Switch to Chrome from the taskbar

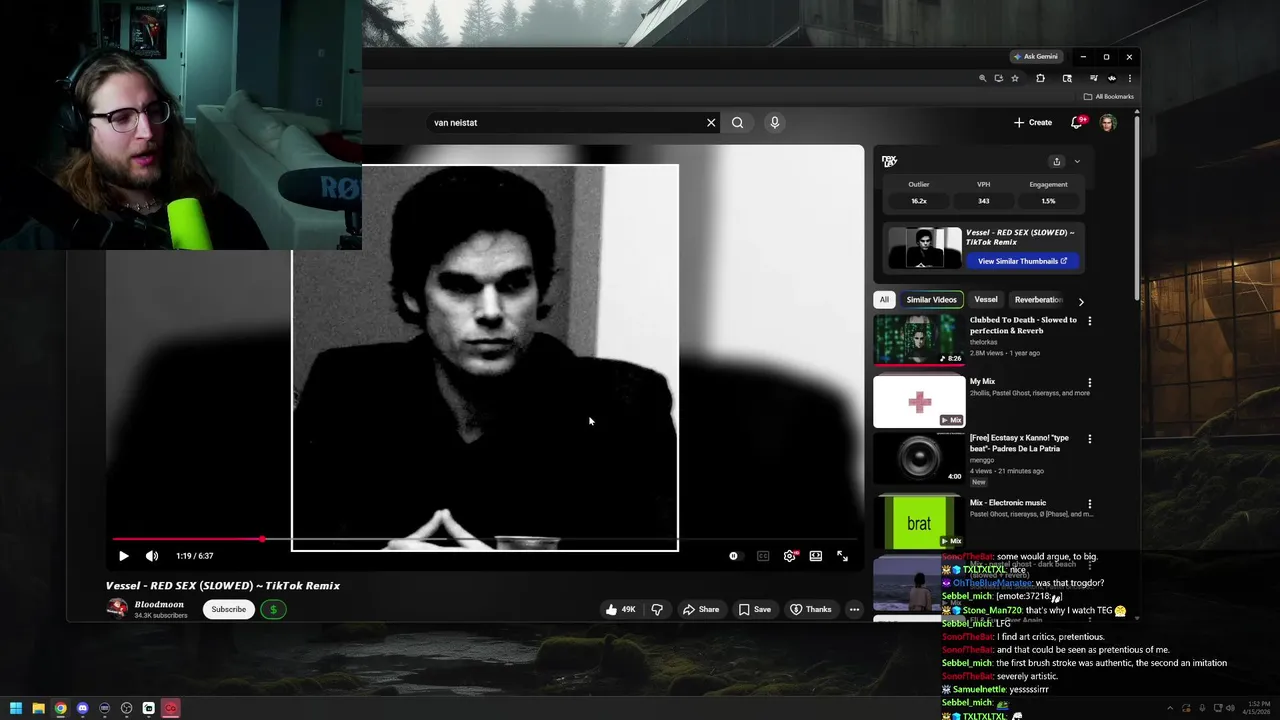coord(60,708)
